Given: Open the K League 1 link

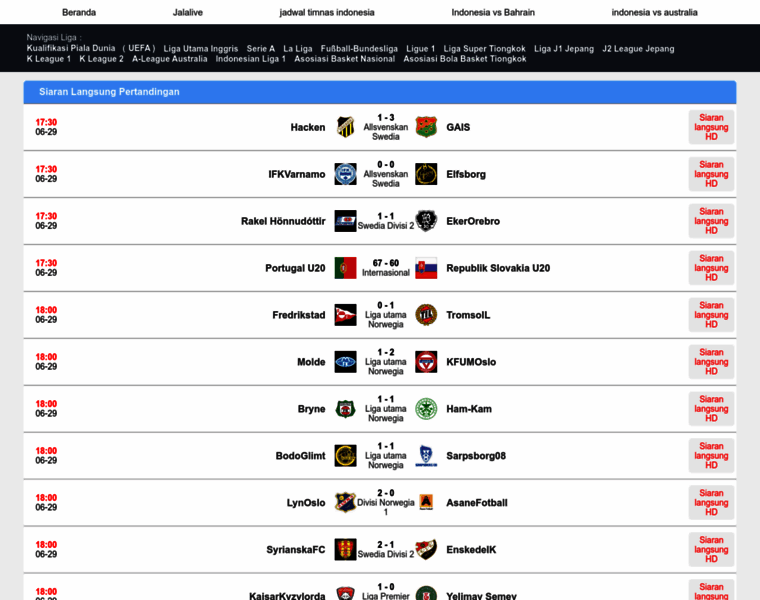Looking at the screenshot, I should point(48,59).
